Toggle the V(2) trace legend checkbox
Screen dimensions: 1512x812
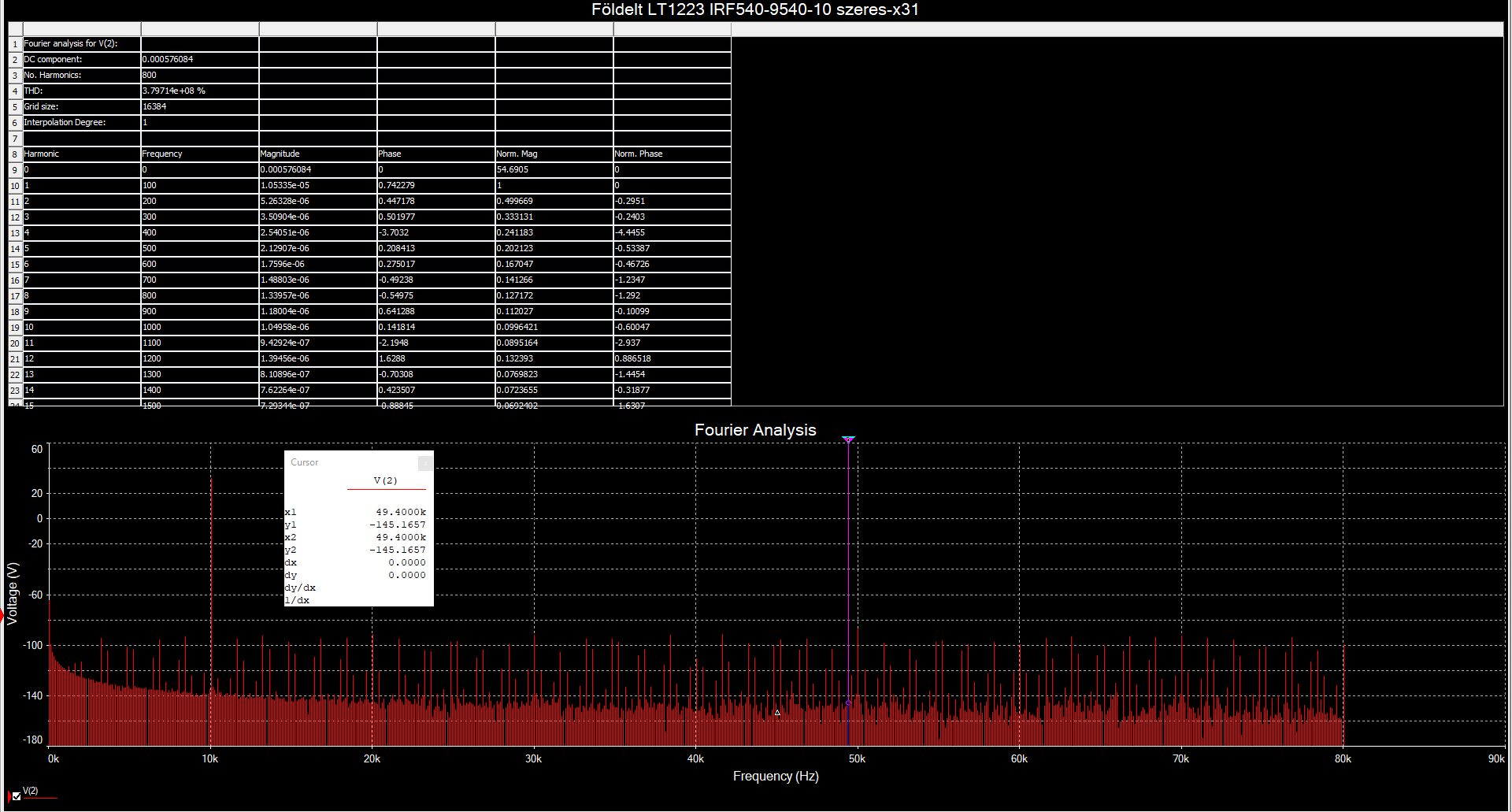click(x=17, y=796)
